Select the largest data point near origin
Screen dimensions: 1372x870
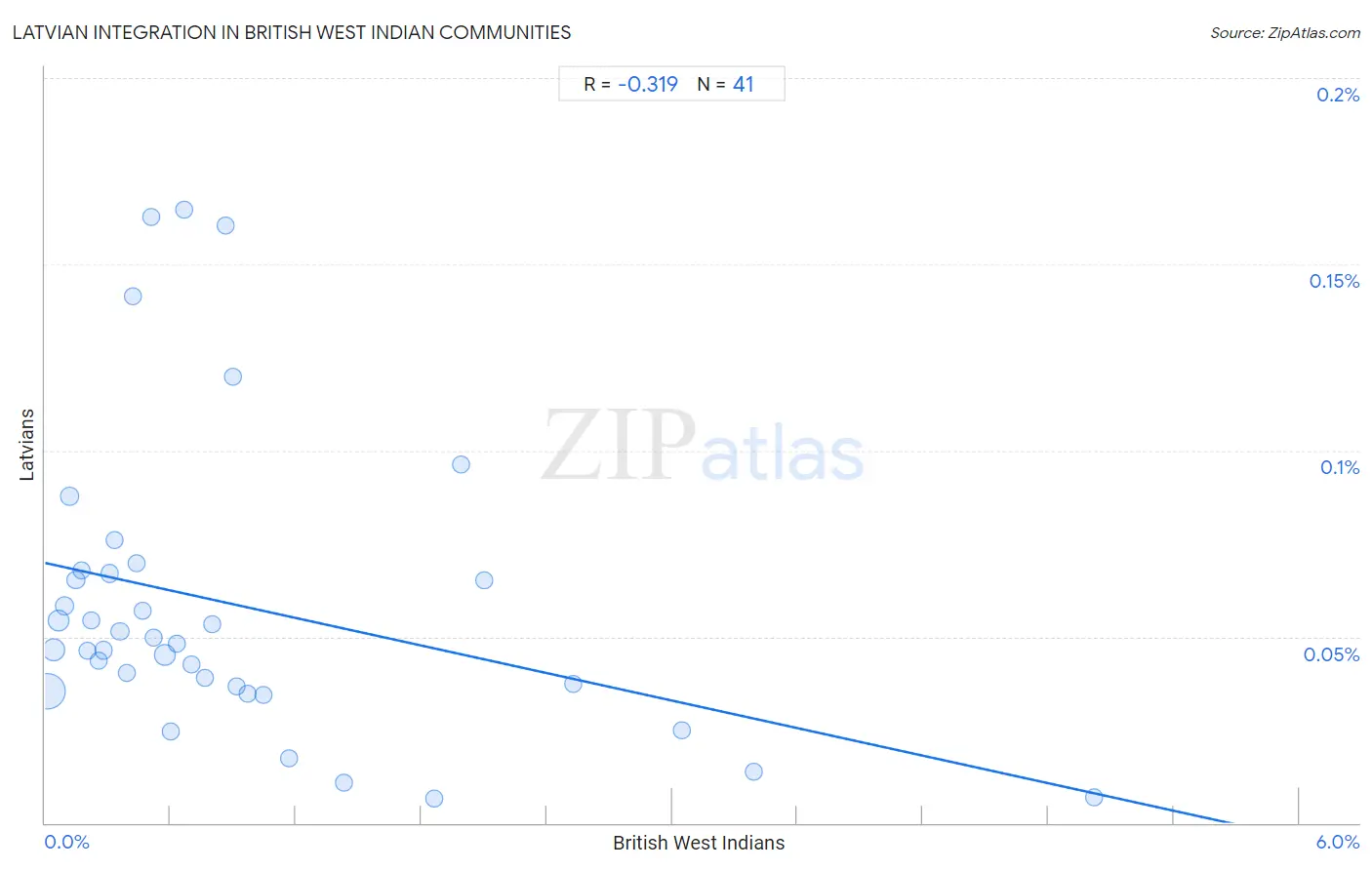coord(46,692)
